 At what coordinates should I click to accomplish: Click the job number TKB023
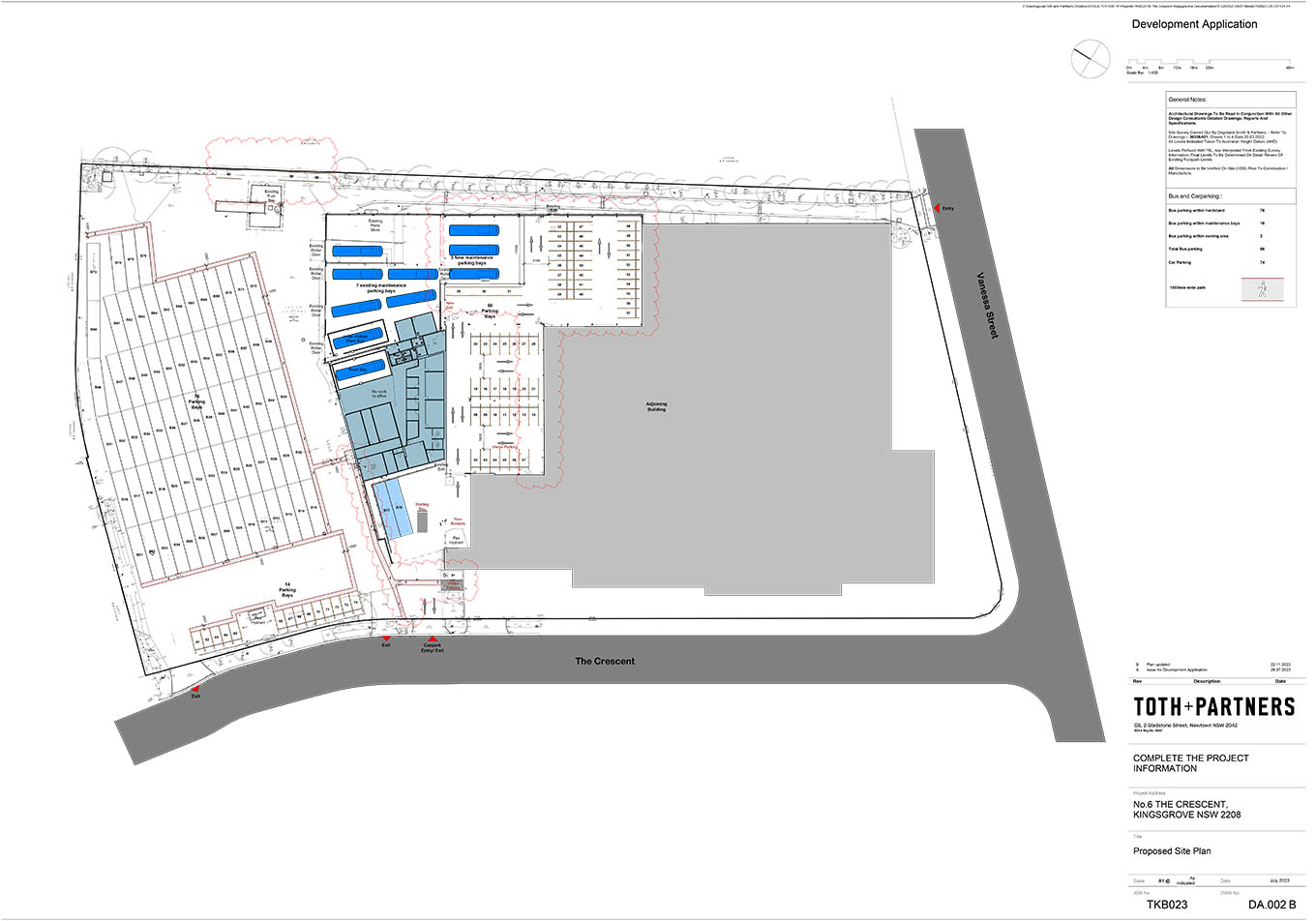tap(1166, 906)
